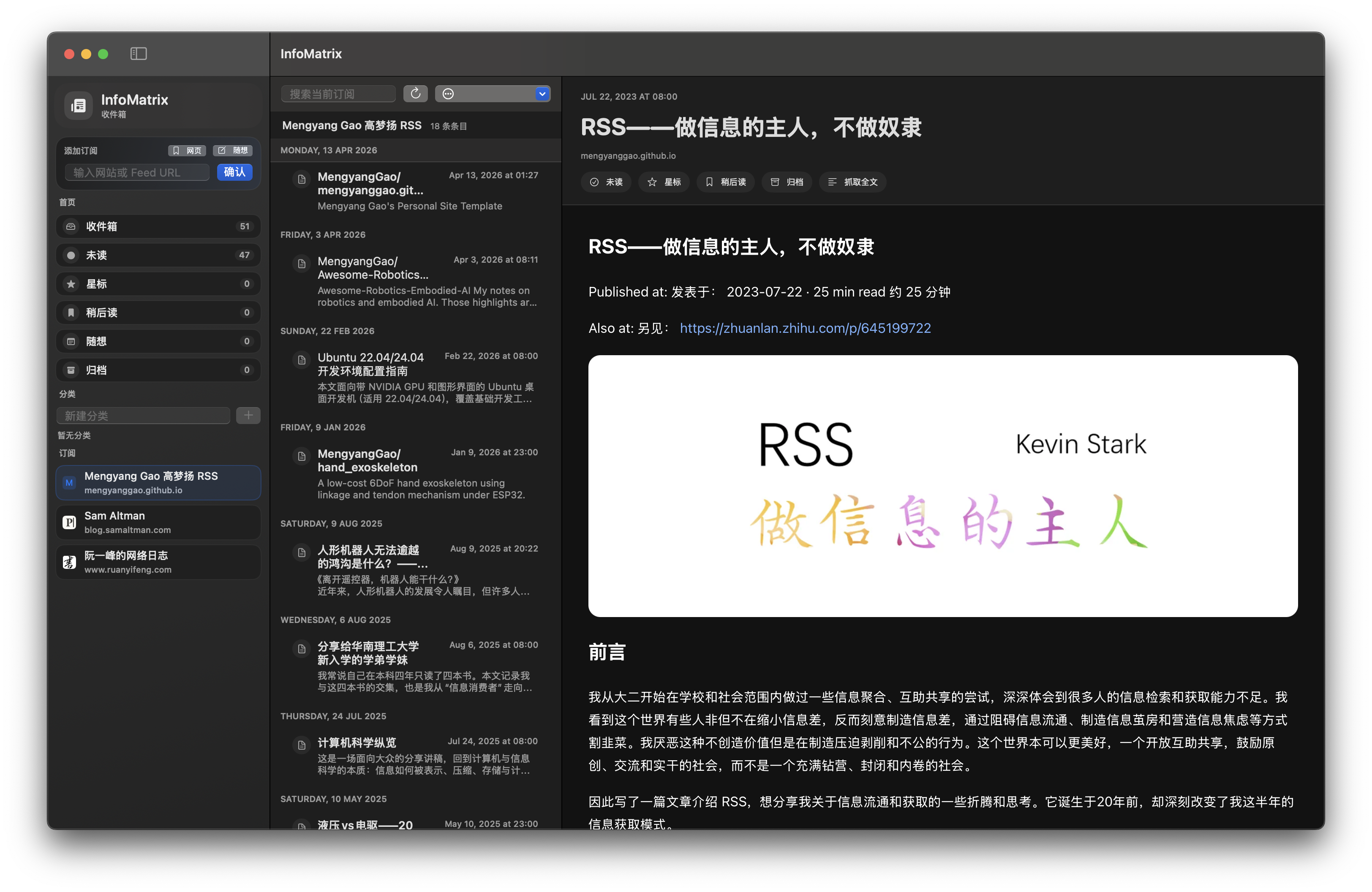1372x892 pixels.
Task: Click the InfoMatrix logo icon in sidebar header
Action: [x=79, y=106]
